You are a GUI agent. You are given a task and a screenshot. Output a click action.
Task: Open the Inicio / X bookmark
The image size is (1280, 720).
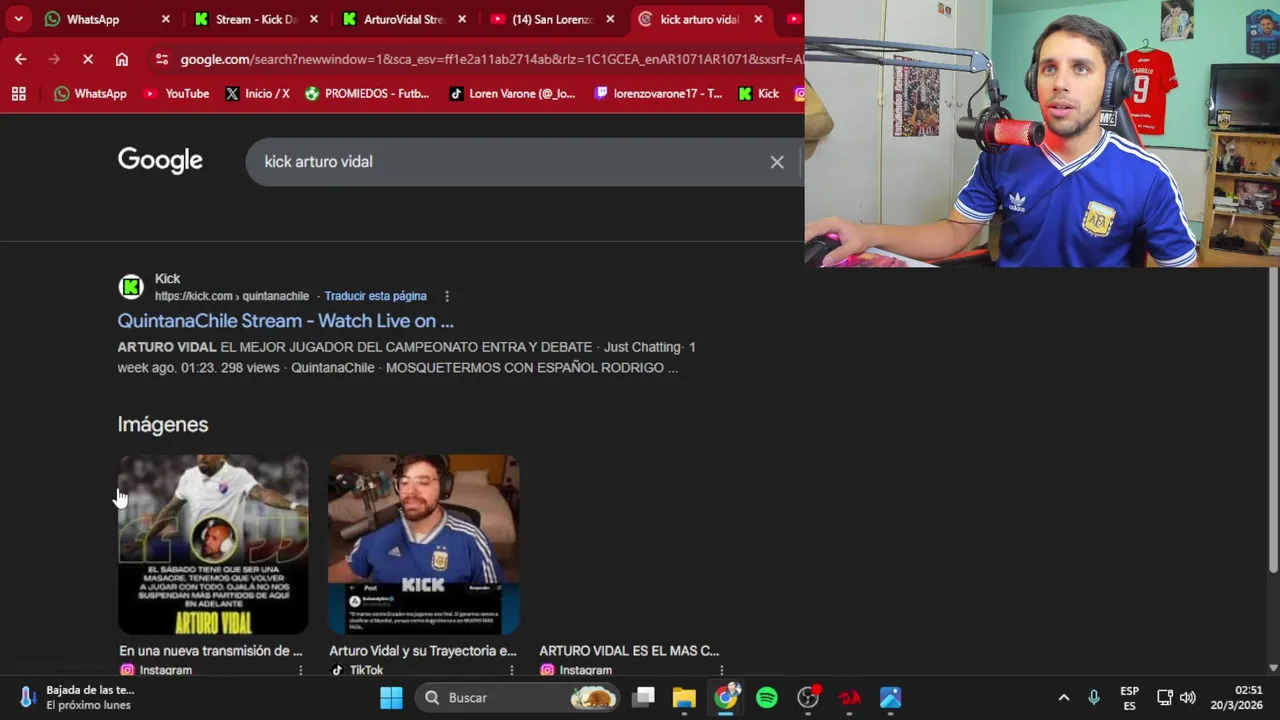coord(257,93)
